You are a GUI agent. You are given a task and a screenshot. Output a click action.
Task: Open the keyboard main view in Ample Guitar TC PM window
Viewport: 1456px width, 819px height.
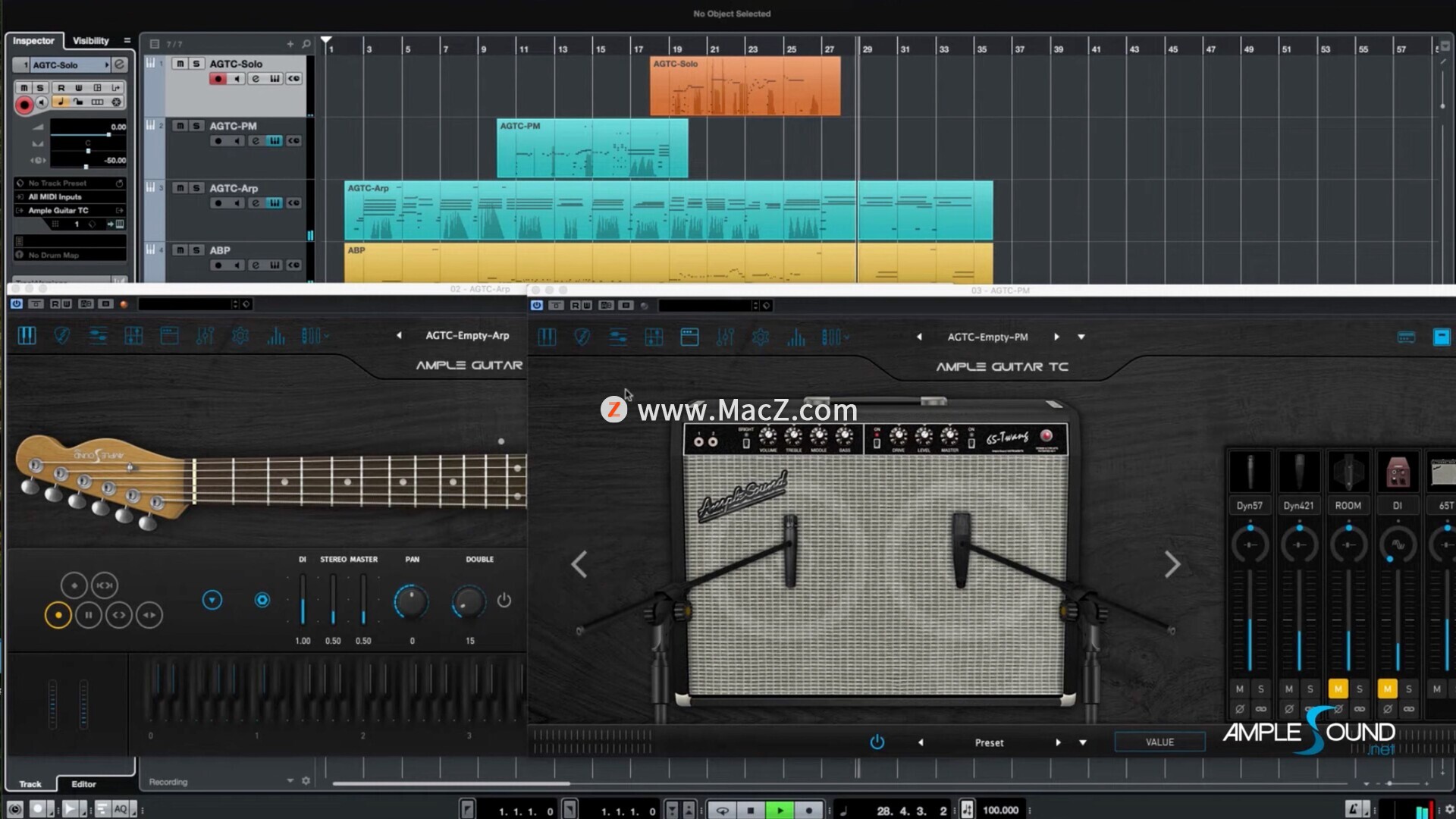(547, 337)
